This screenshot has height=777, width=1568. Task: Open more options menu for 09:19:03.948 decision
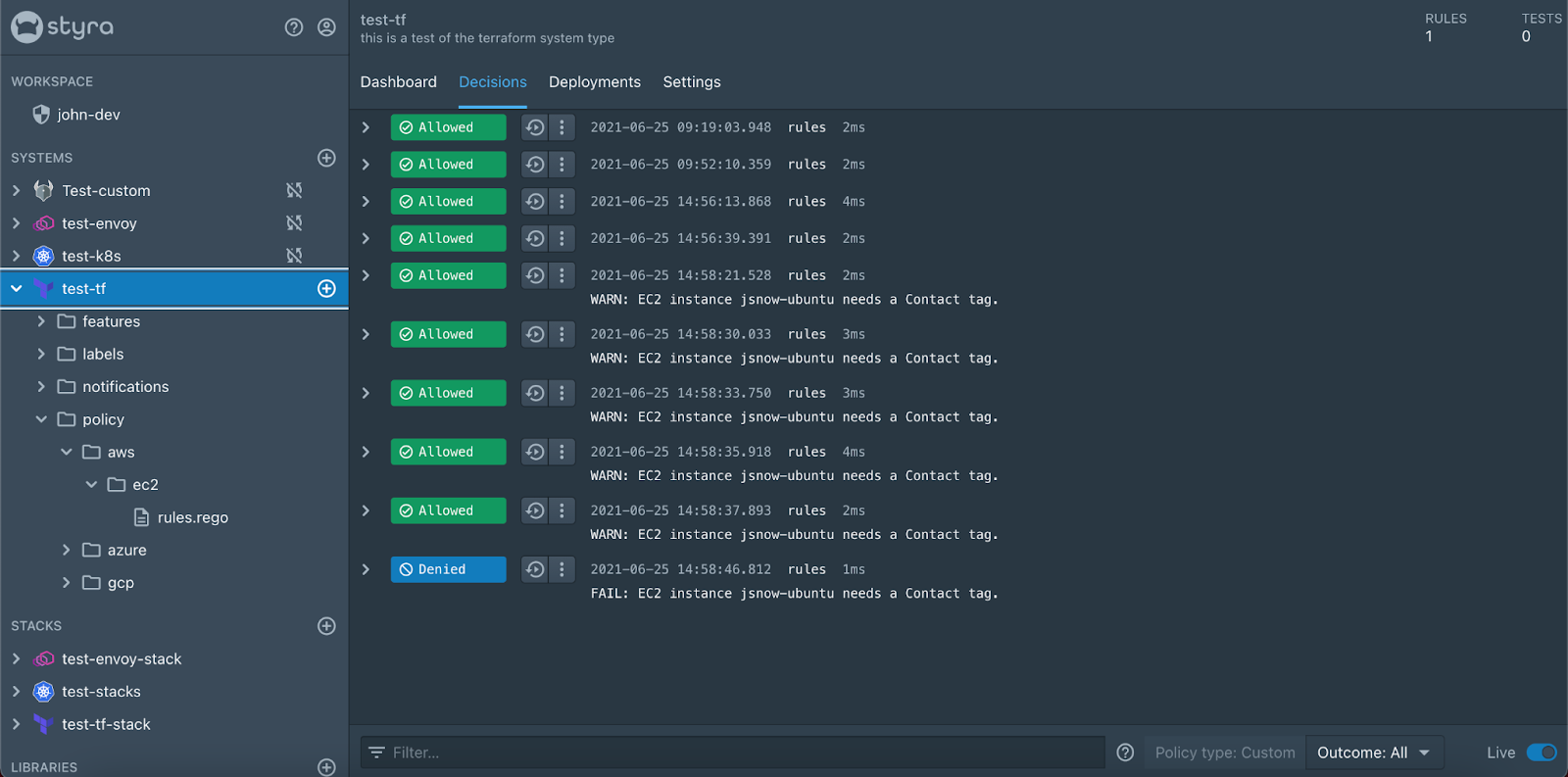click(562, 127)
